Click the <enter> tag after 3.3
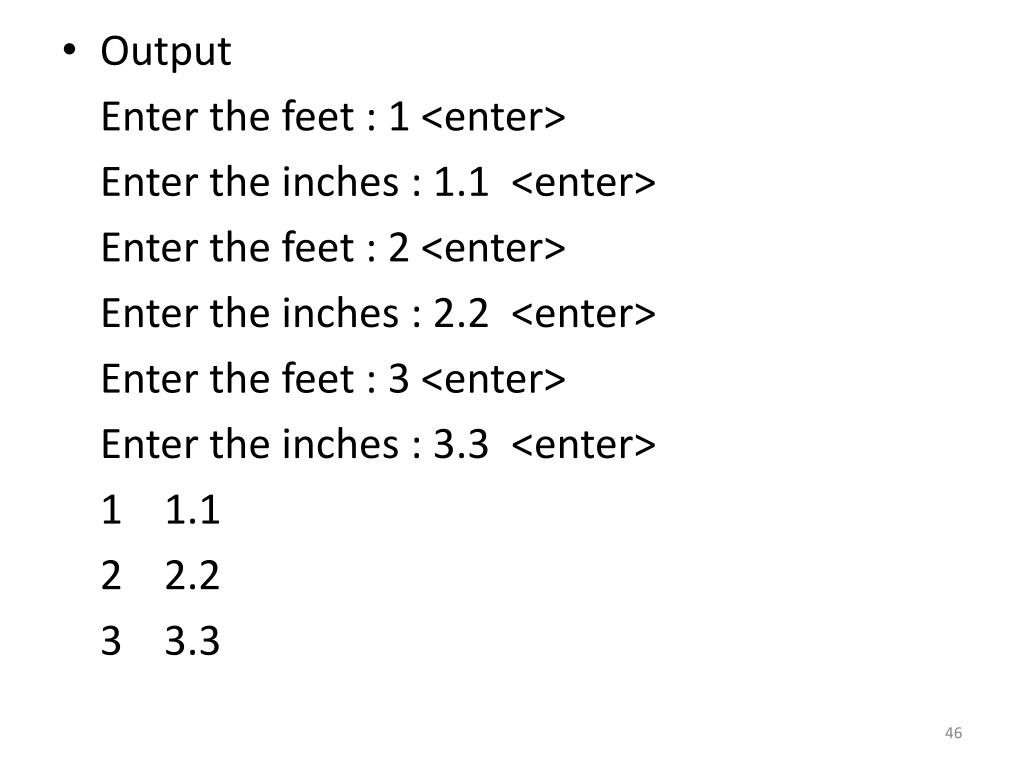The image size is (1024, 768). pos(584,445)
